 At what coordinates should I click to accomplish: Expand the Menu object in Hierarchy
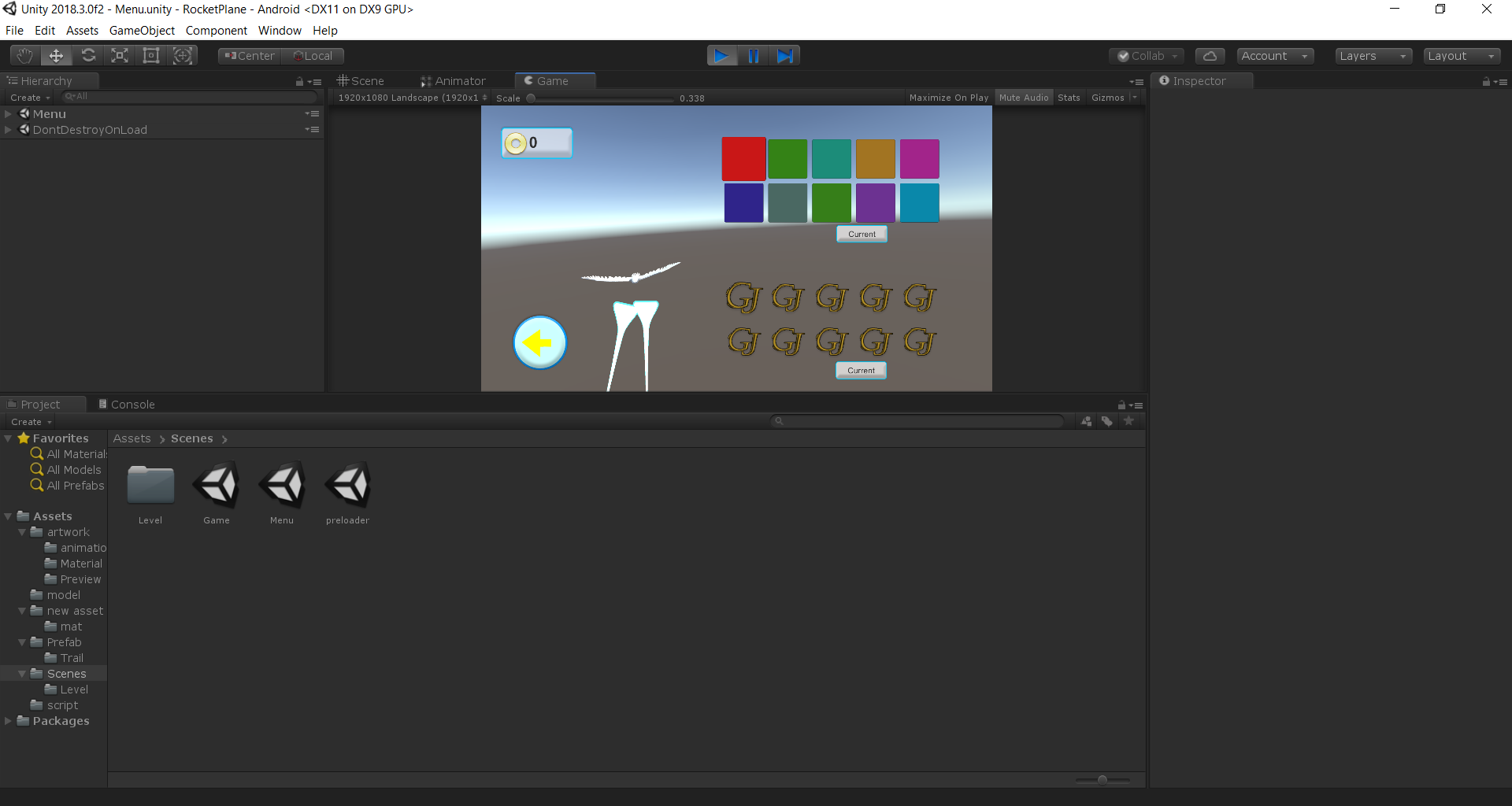[x=8, y=113]
